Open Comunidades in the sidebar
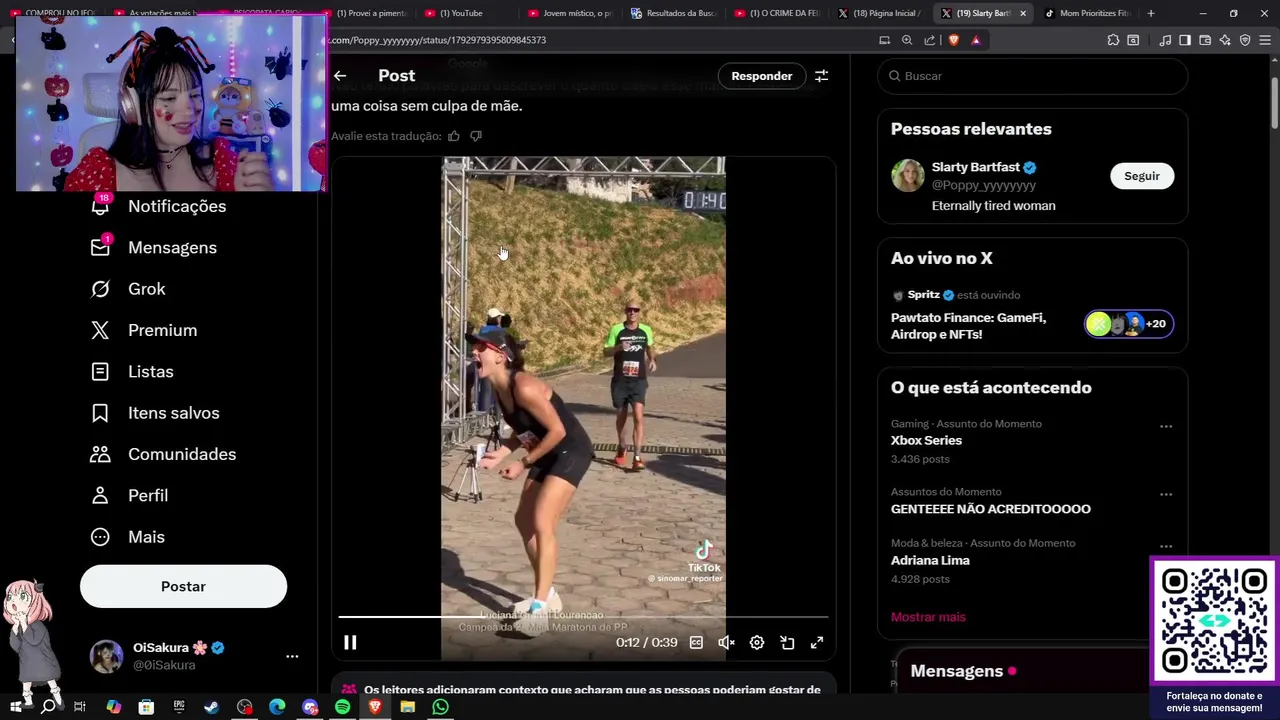1280x720 pixels. coord(163,454)
